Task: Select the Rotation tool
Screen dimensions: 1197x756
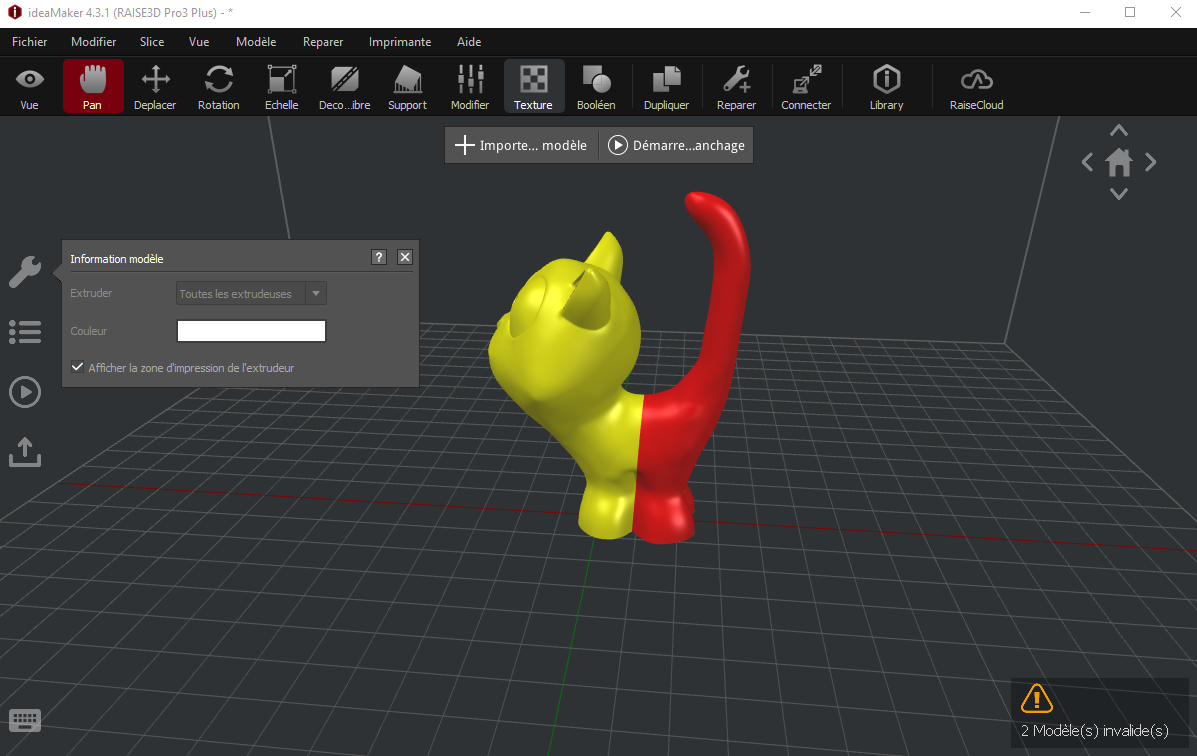Action: coord(218,86)
